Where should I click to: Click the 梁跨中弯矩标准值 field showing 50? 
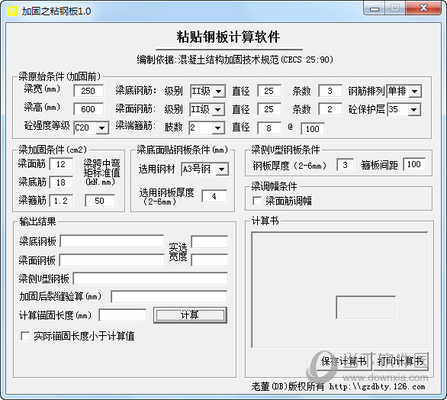[x=100, y=201]
